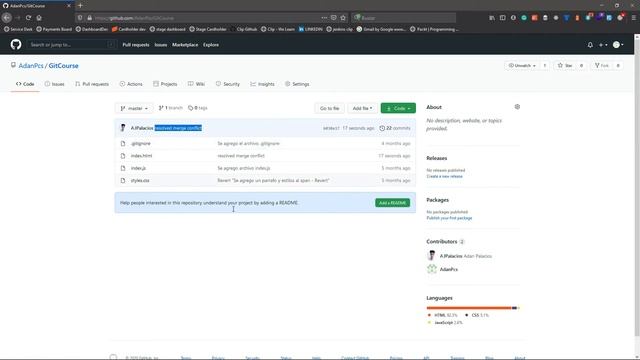This screenshot has height=360, width=640.
Task: Click the JavaScript language entry
Action: (445, 322)
